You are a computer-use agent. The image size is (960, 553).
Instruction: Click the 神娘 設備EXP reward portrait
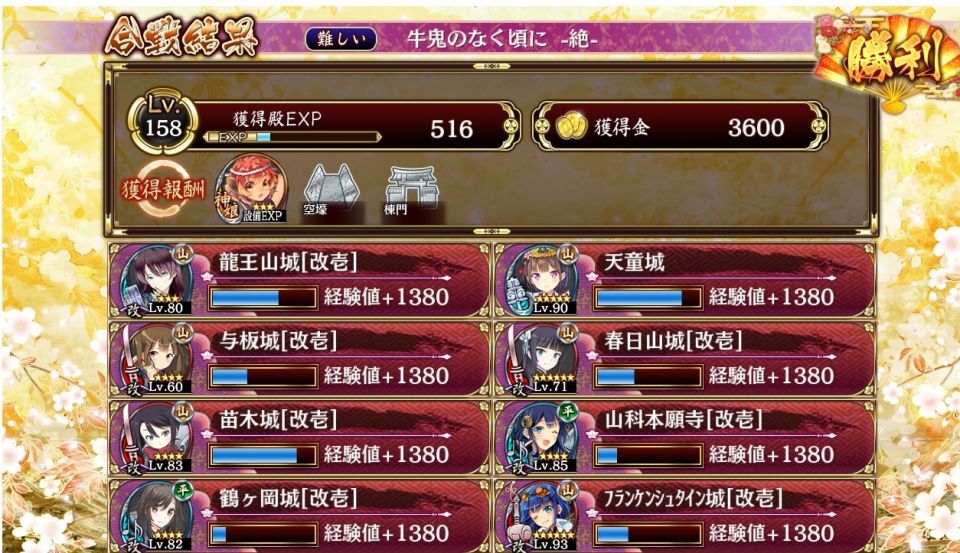[x=252, y=188]
